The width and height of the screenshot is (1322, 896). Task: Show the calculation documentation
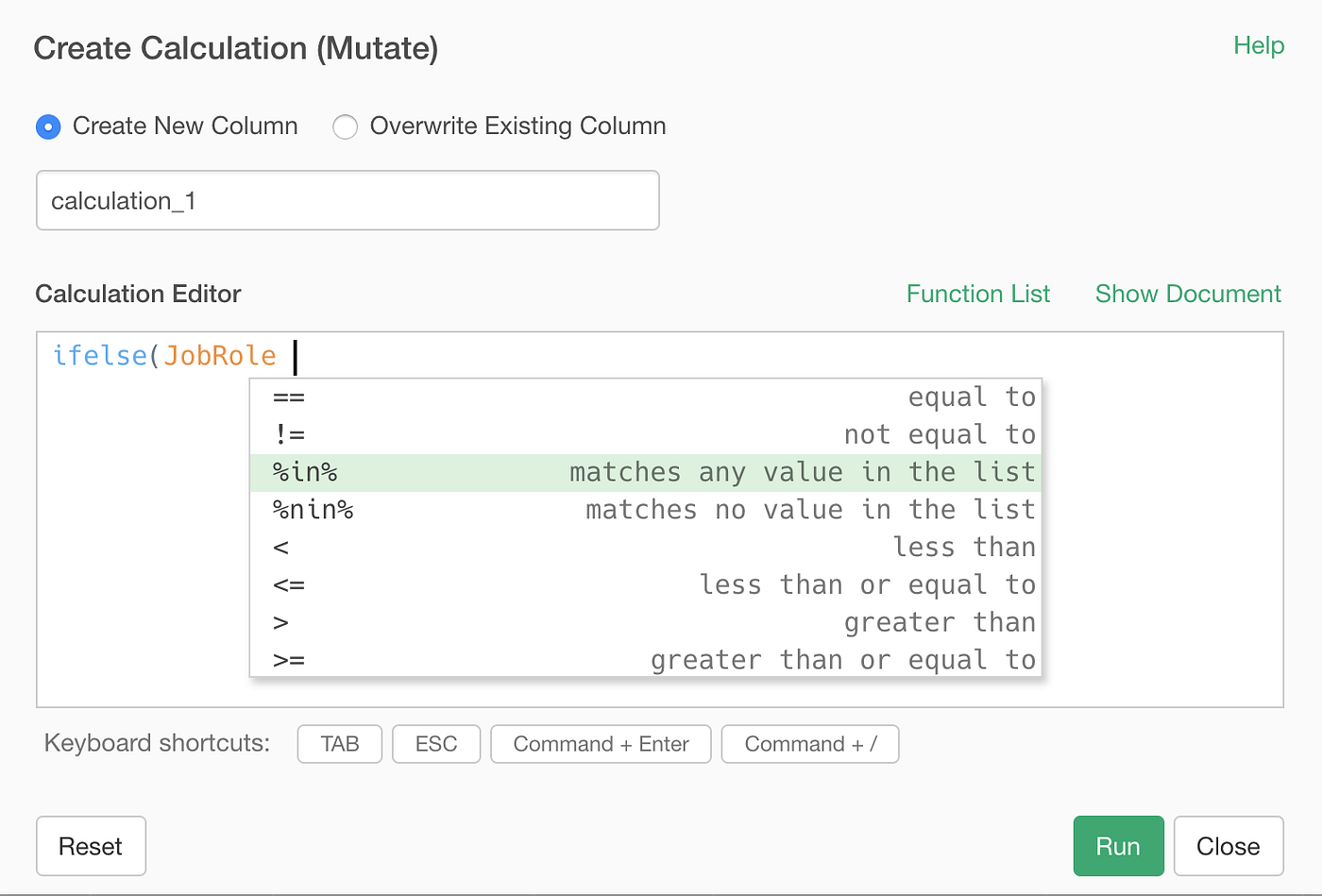click(x=1187, y=294)
